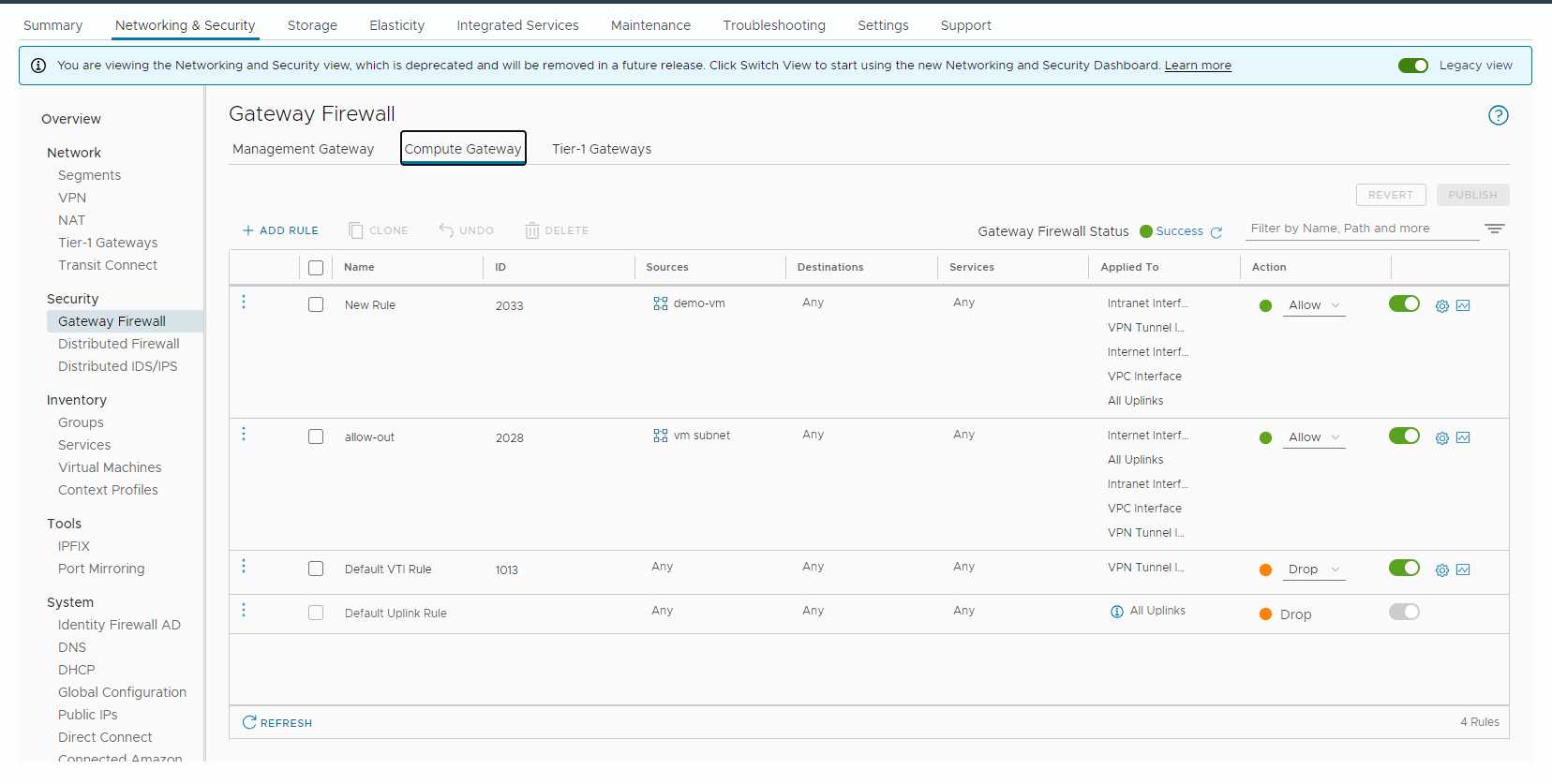Disable the Legacy view toggle
Viewport: 1552px width, 784px height.
1412,66
